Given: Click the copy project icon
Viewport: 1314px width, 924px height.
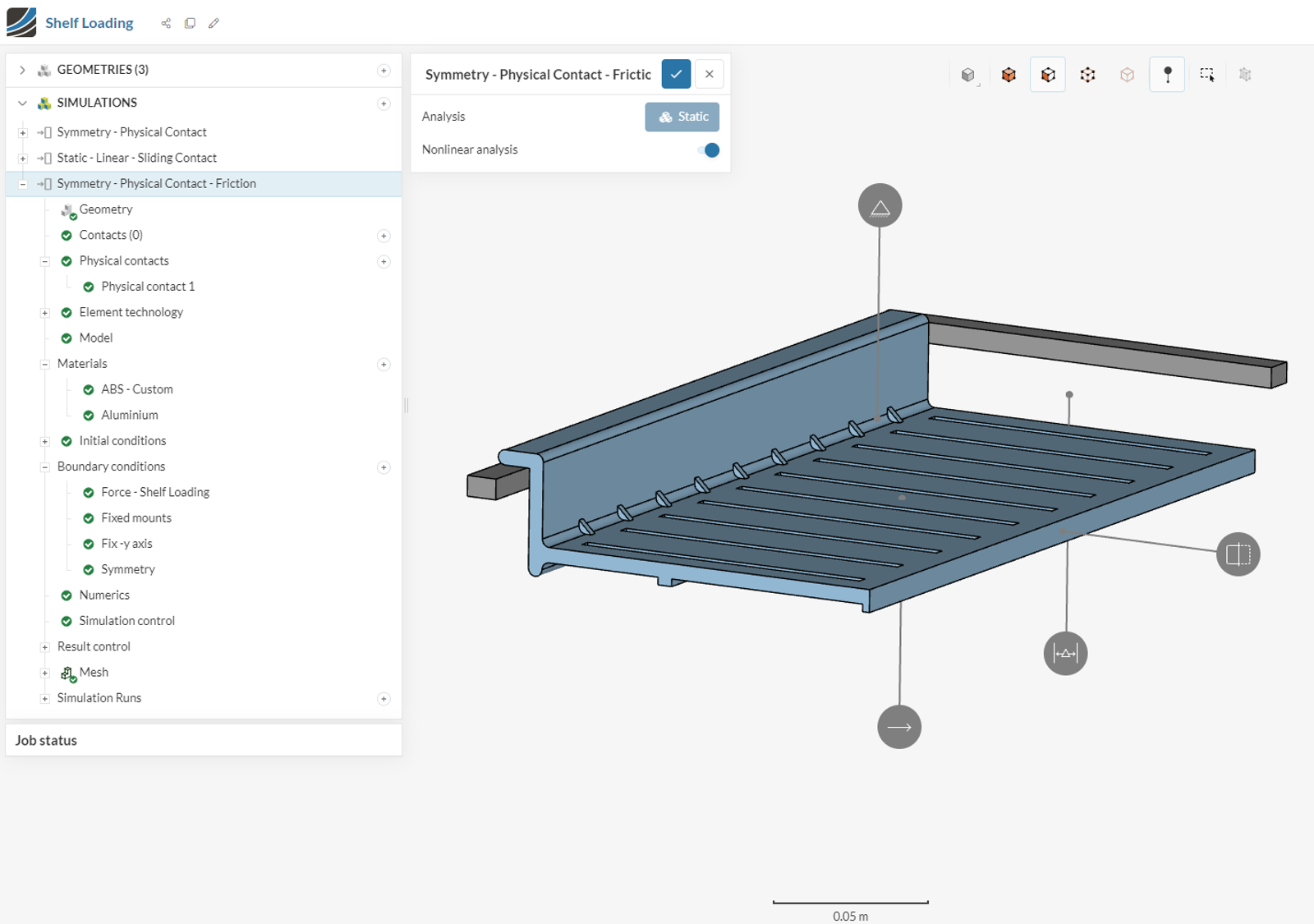Looking at the screenshot, I should tap(190, 23).
